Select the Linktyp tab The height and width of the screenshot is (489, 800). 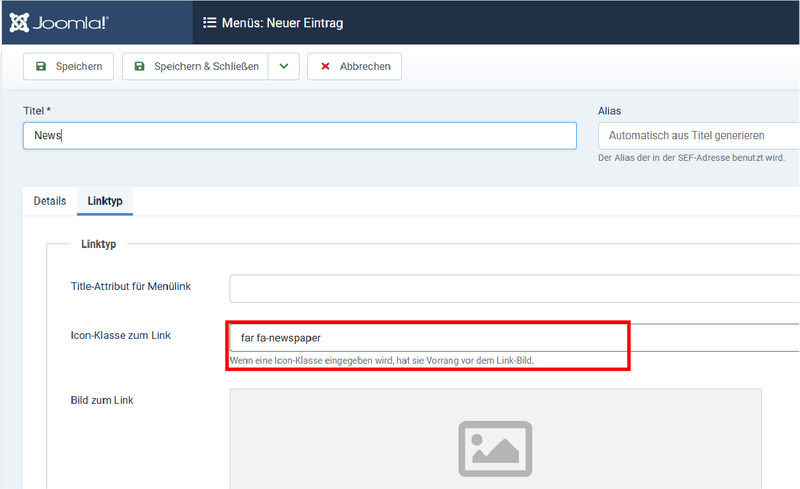(x=105, y=201)
